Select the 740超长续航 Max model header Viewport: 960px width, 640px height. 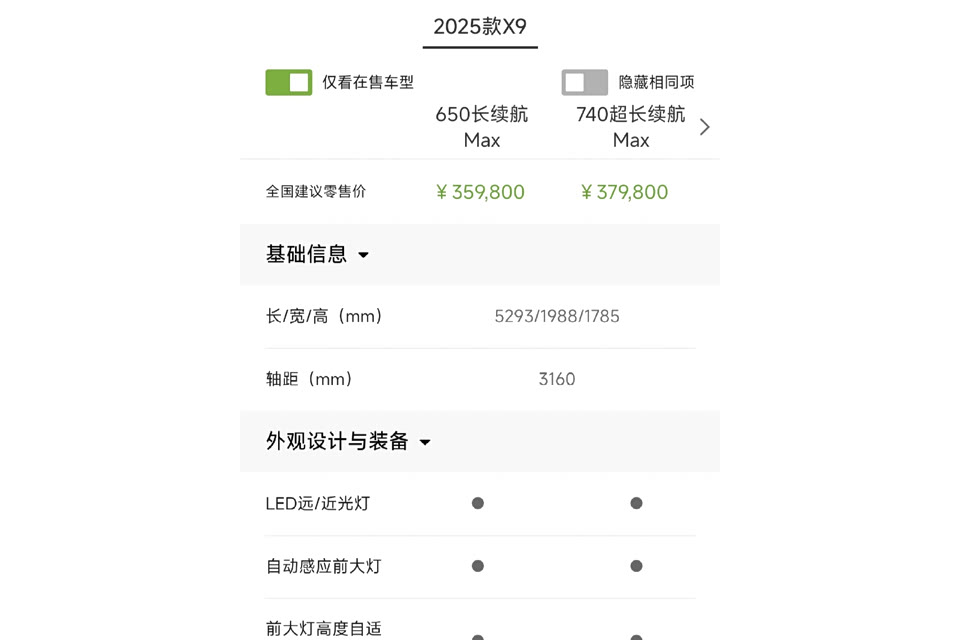(631, 127)
